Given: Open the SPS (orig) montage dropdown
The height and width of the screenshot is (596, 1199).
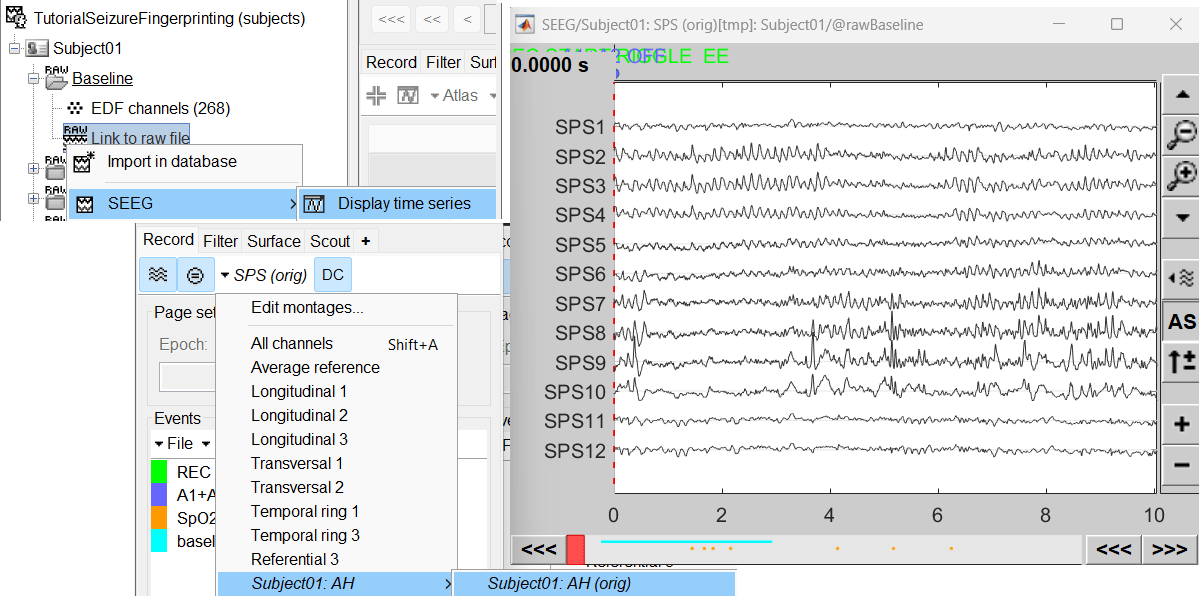Looking at the screenshot, I should coord(263,275).
